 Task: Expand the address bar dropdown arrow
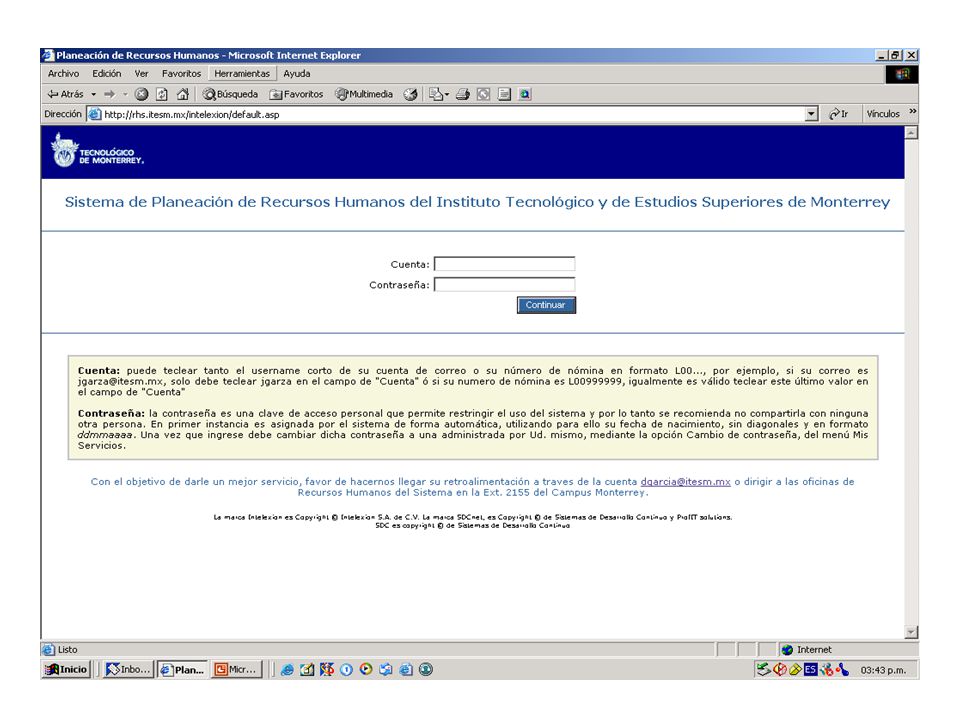[x=811, y=114]
